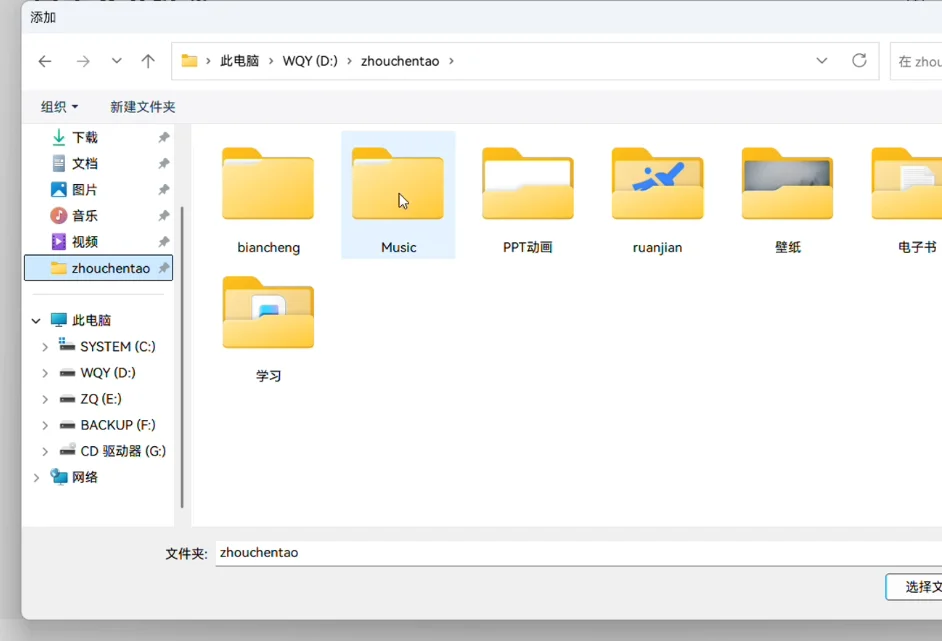Select the 电子书 folder

pyautogui.click(x=909, y=200)
